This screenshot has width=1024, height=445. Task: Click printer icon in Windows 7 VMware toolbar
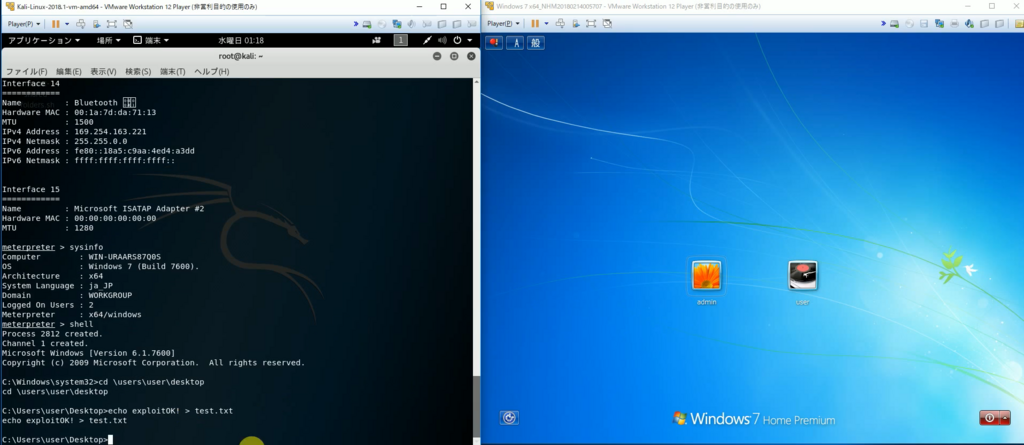(954, 24)
